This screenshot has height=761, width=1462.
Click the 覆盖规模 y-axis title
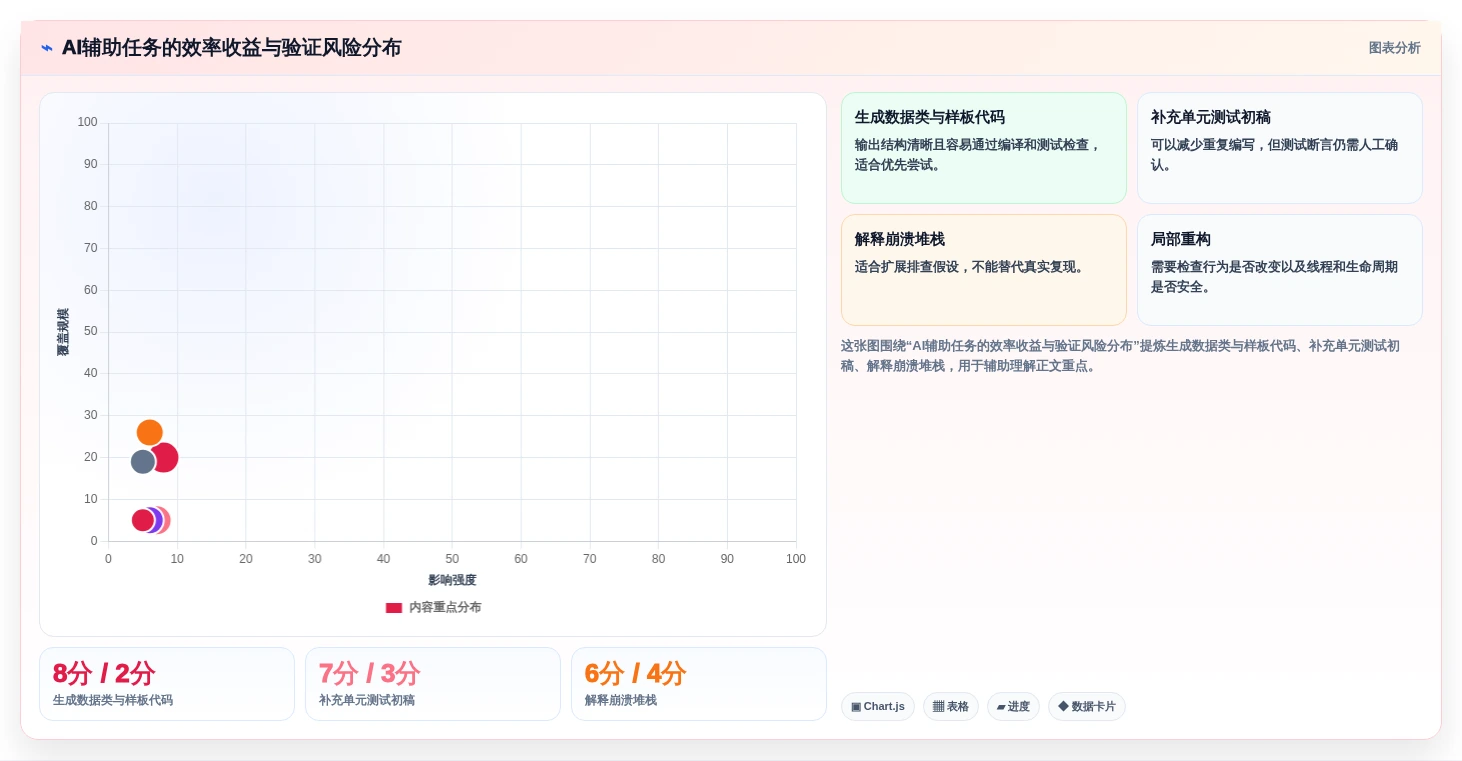click(x=63, y=332)
